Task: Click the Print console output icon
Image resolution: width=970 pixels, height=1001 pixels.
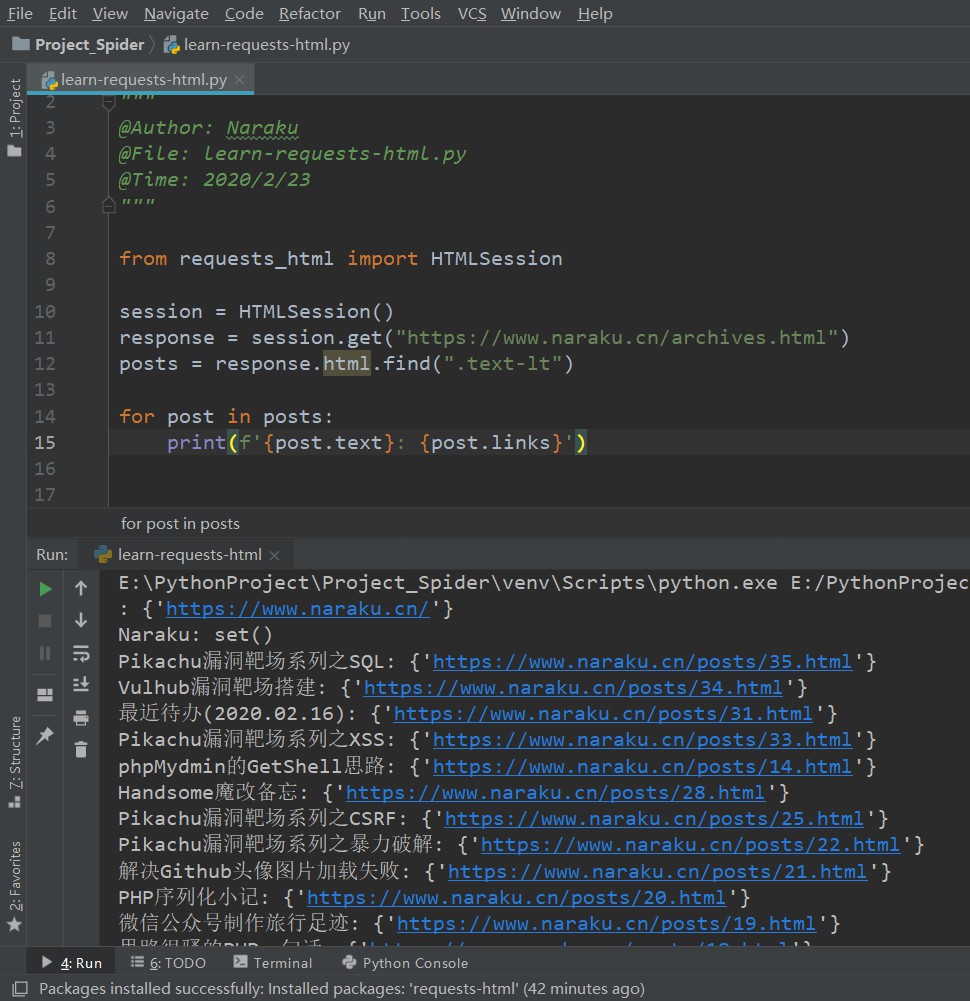Action: point(81,717)
